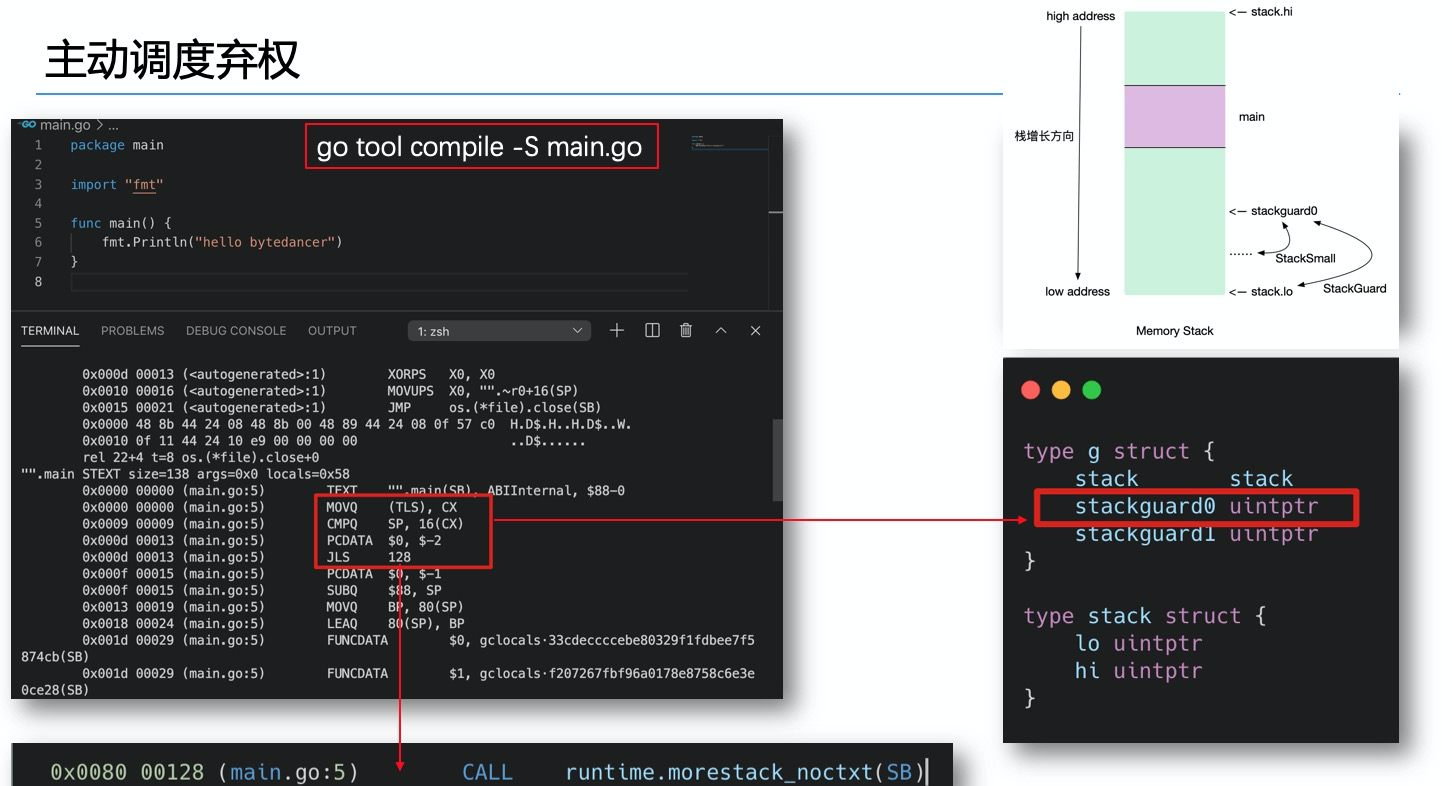Screen dimensions: 1452x786
Task: Click the 'LEAQ 80(SP), BP' instruction
Action: 394,624
